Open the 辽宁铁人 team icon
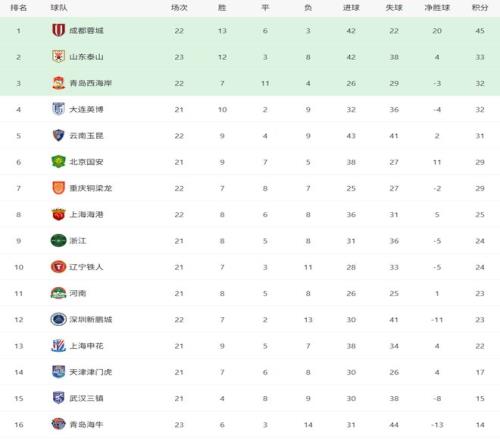Viewport: 500px width, 440px height. pos(58,267)
